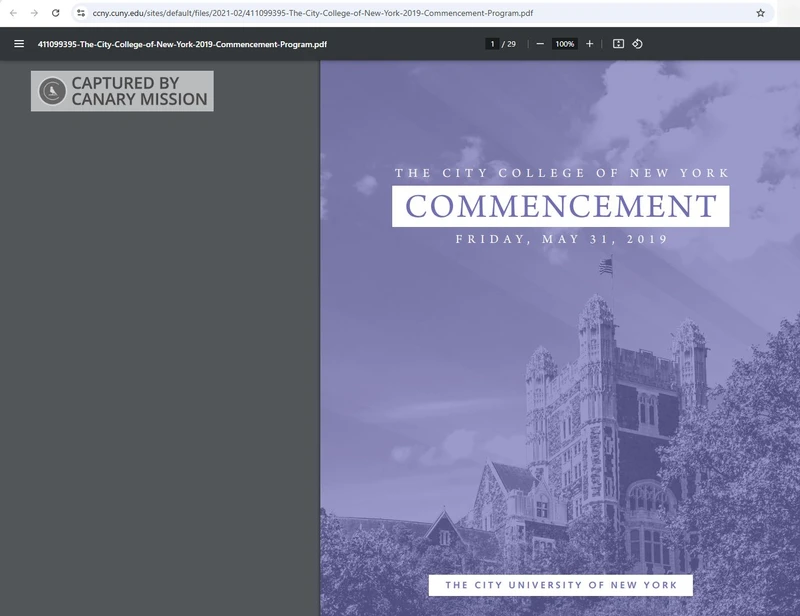Click the page number input field

coord(492,44)
